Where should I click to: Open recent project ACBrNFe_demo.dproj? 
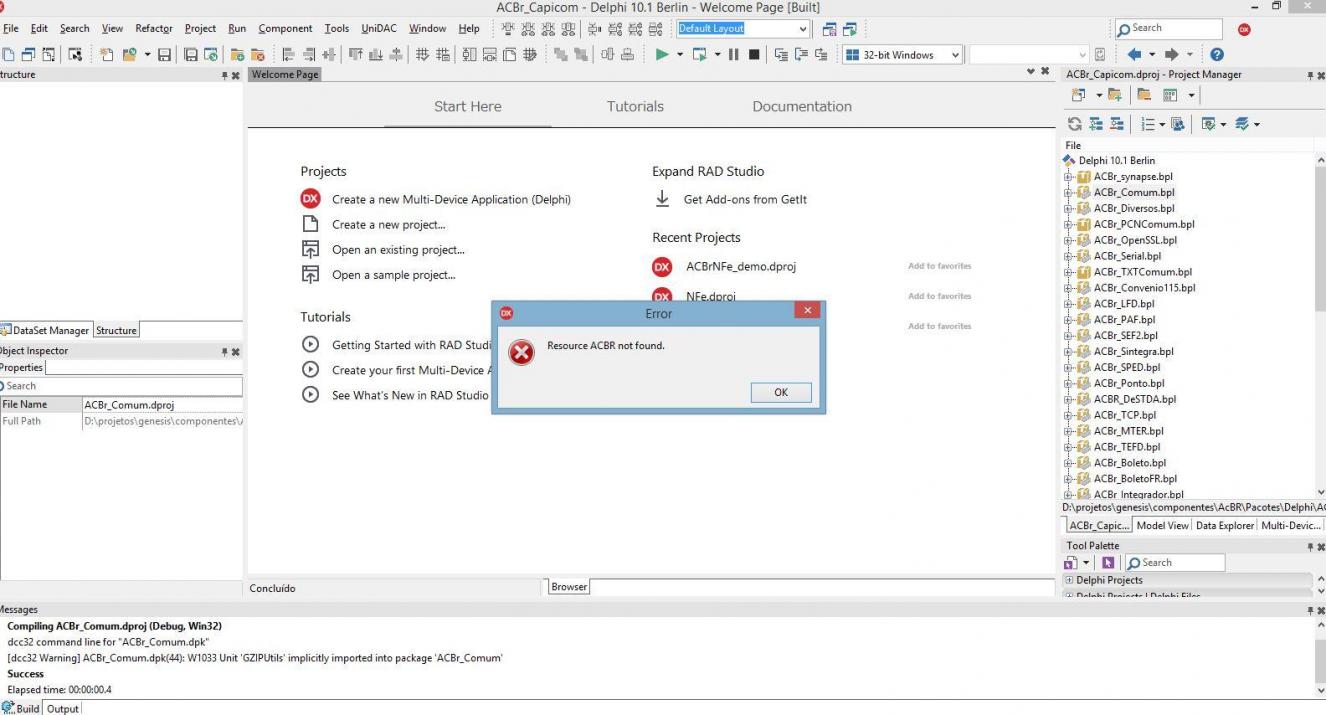click(741, 266)
